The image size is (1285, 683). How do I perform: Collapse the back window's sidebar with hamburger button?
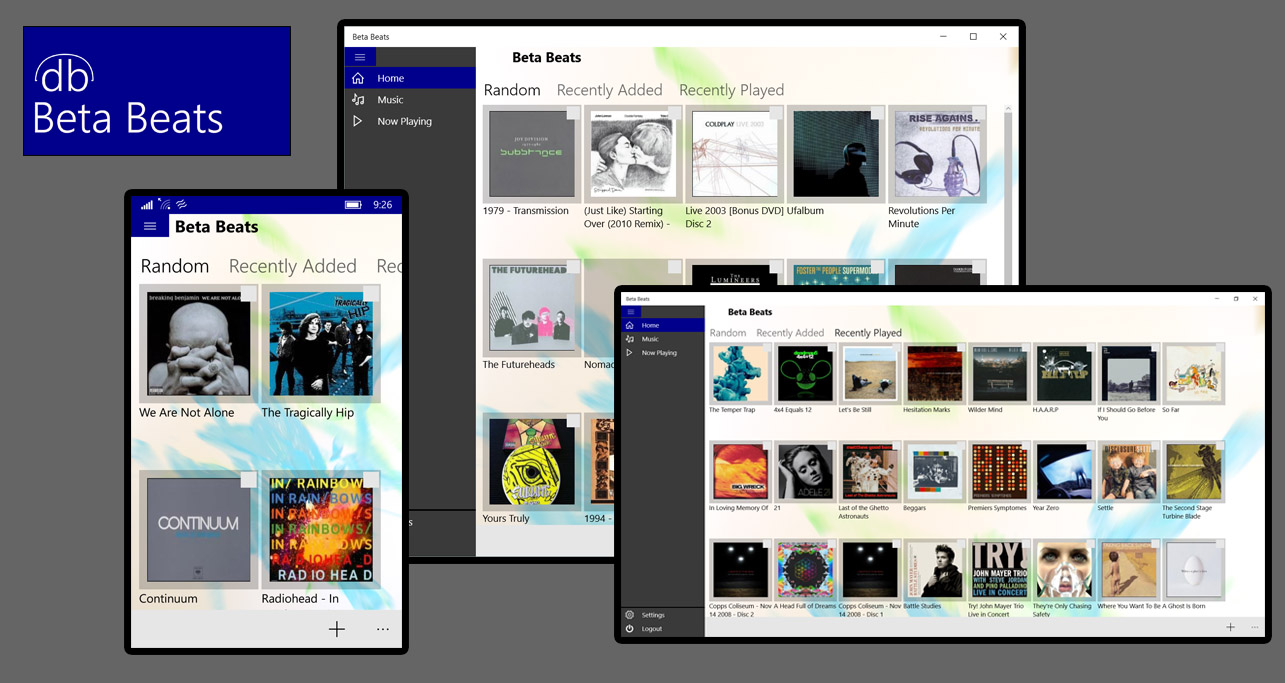coord(360,57)
